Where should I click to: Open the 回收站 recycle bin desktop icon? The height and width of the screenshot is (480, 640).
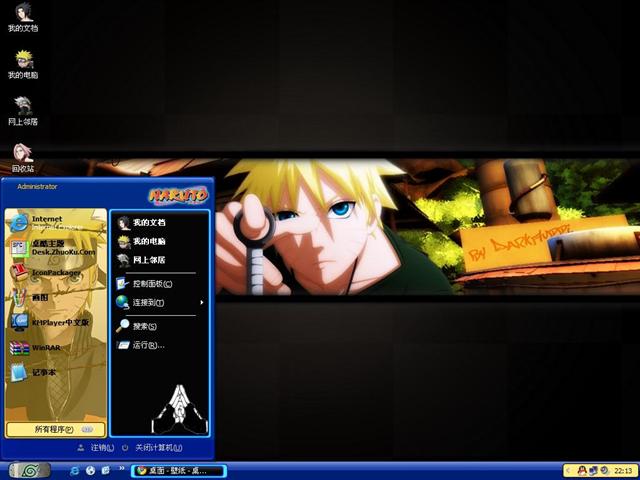pos(23,158)
